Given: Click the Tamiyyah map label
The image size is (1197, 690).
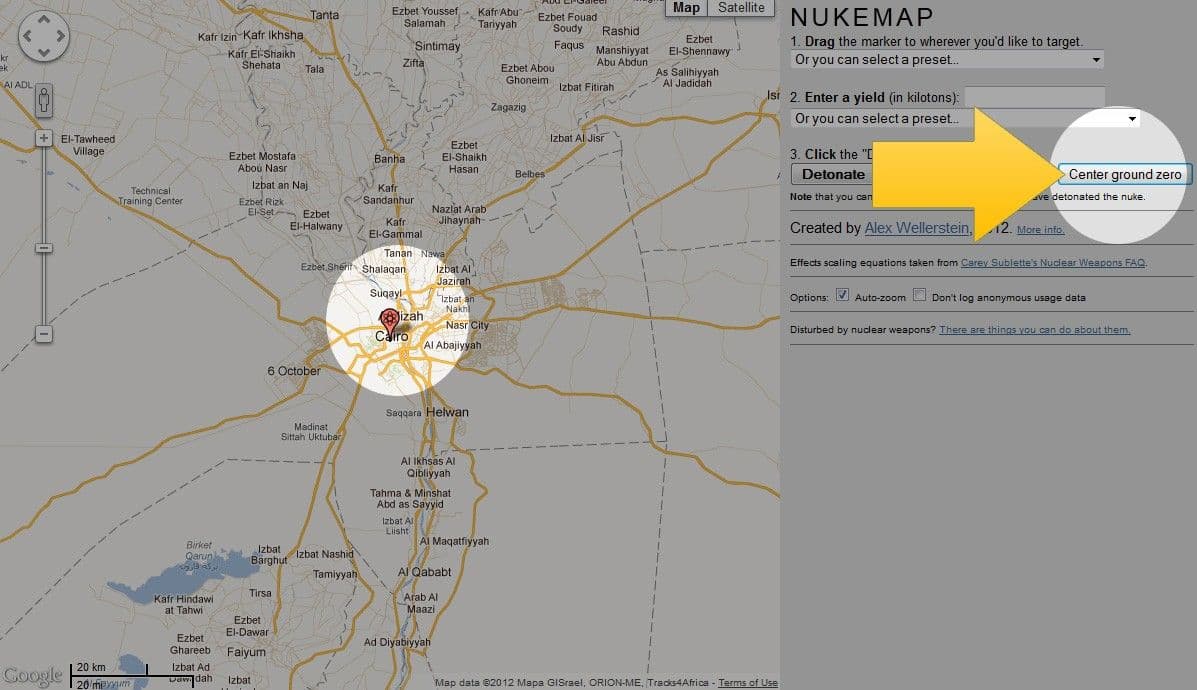Looking at the screenshot, I should 335,574.
